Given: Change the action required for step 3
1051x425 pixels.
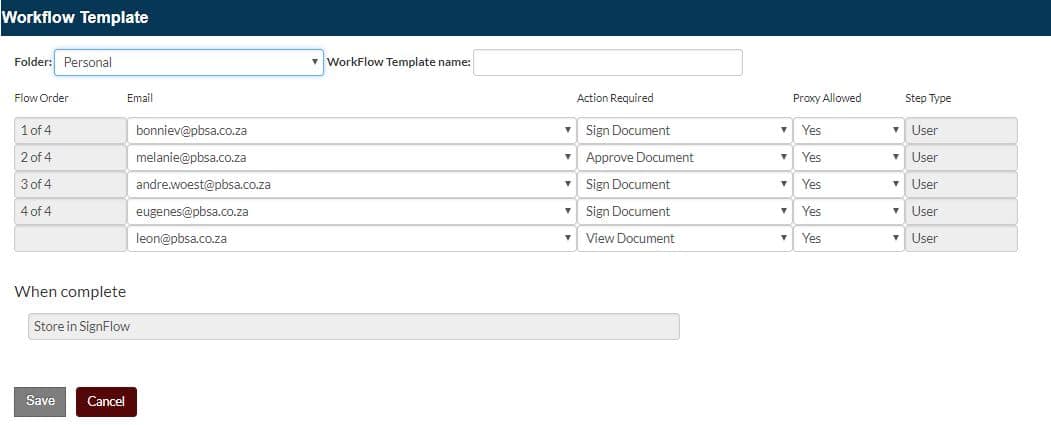Looking at the screenshot, I should click(684, 184).
